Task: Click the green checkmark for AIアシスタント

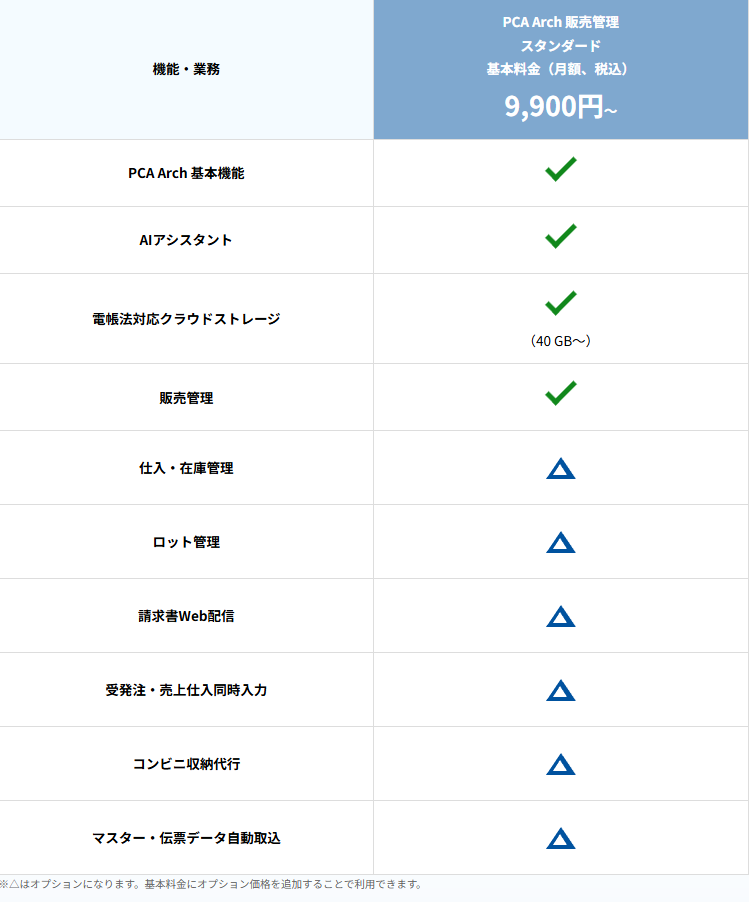Action: tap(560, 237)
